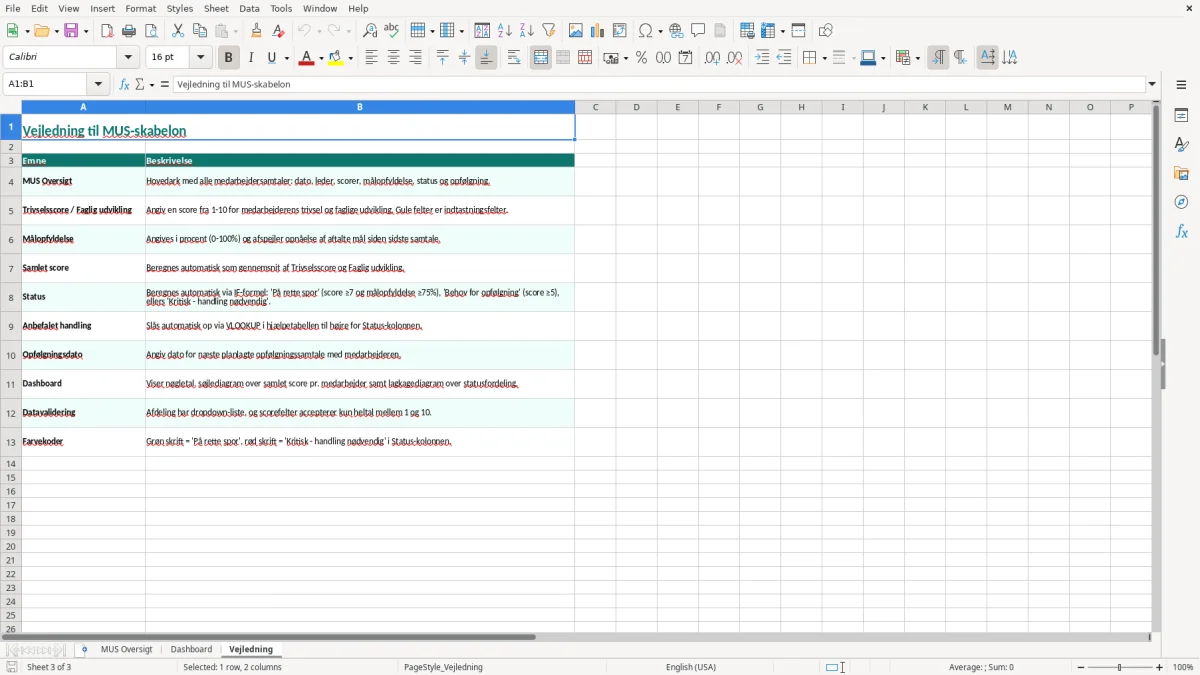Screen dimensions: 1200x675
Task: Cut selection with scissors icon
Action: (x=178, y=31)
